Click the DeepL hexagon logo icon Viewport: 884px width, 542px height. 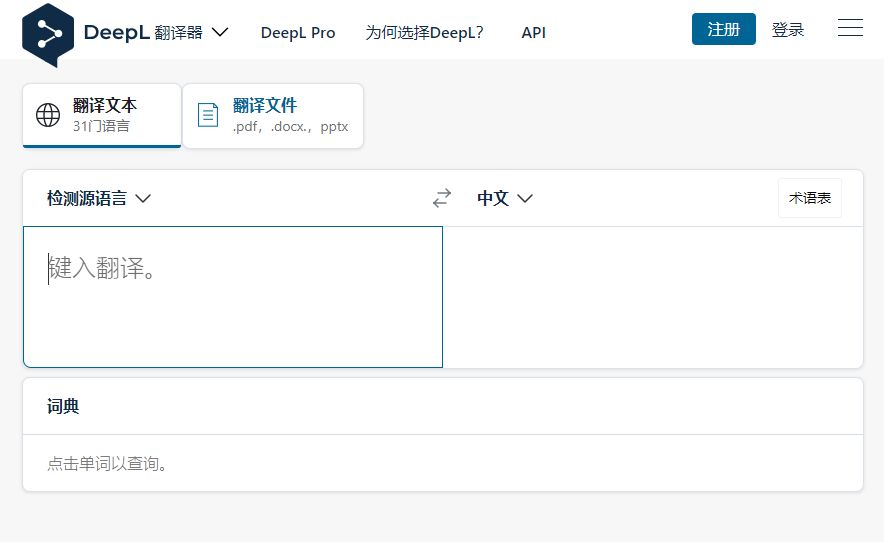pyautogui.click(x=48, y=35)
